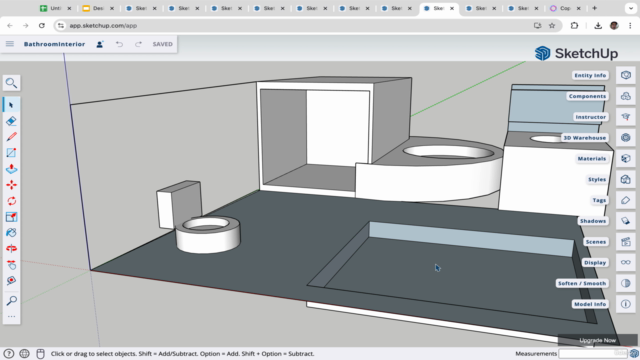Select the Line pencil tool

click(x=11, y=137)
